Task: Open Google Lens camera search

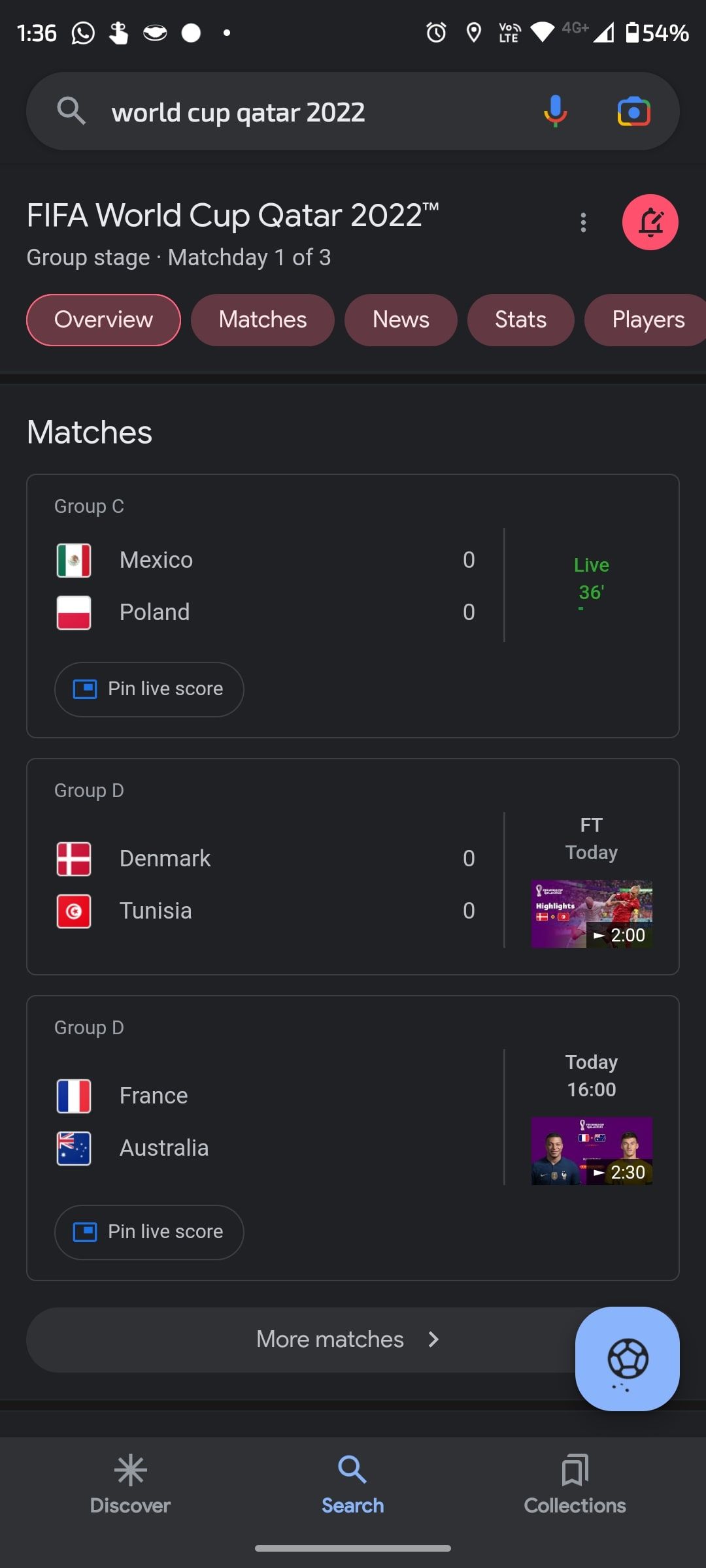Action: (x=633, y=112)
